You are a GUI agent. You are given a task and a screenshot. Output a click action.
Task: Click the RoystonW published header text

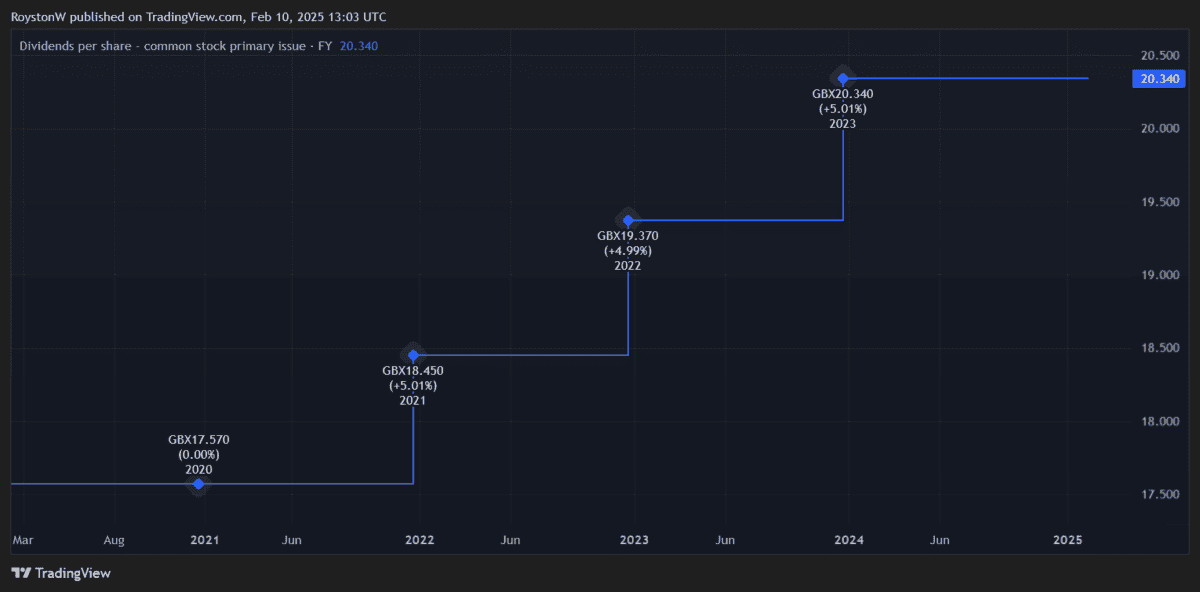(199, 17)
